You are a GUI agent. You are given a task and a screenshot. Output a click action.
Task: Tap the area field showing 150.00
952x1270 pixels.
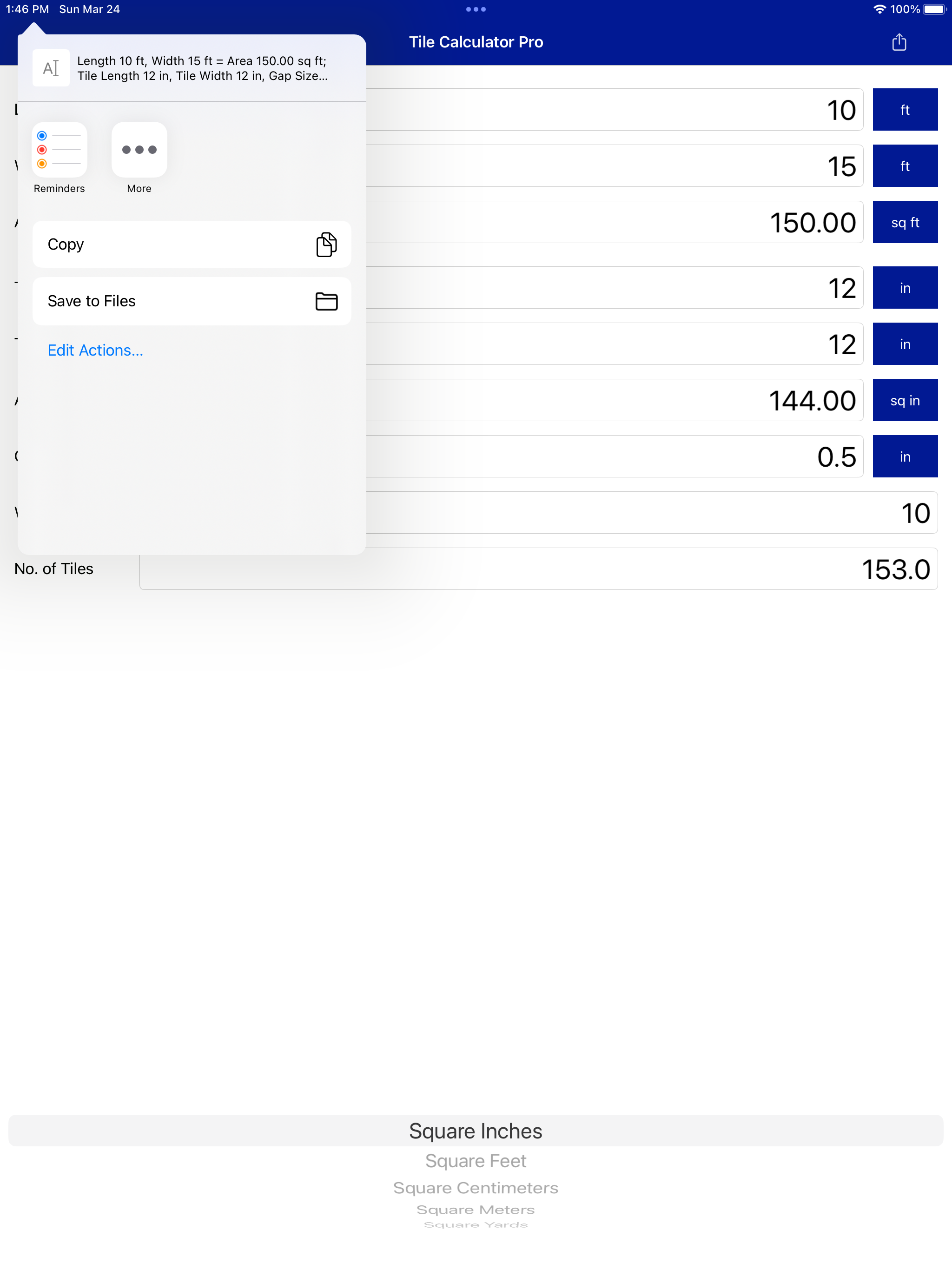point(615,222)
